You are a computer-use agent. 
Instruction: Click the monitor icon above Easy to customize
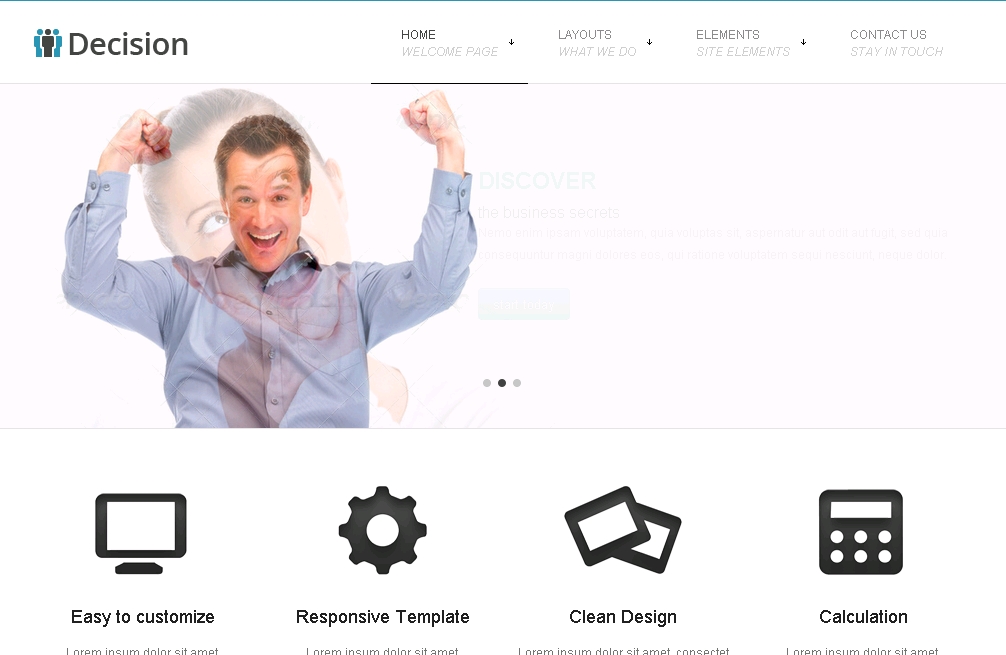[x=141, y=532]
